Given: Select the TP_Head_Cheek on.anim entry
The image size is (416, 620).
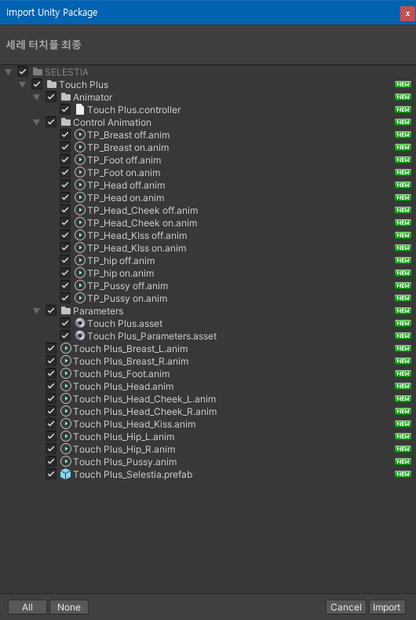Looking at the screenshot, I should [x=142, y=223].
